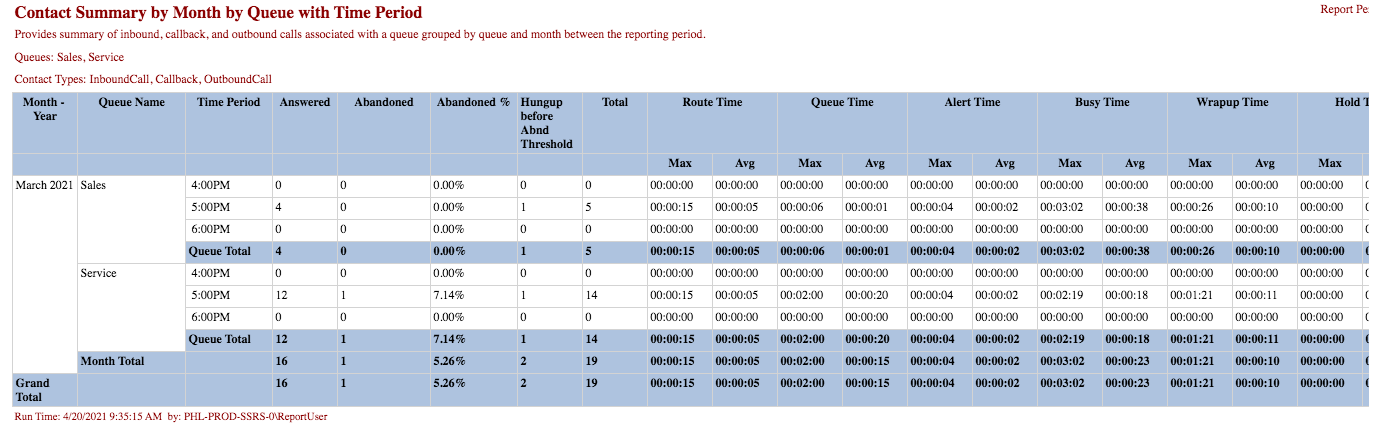Viewport: 1391px width, 438px height.
Task: Click the 'Service' queue name cell
Action: (x=98, y=273)
